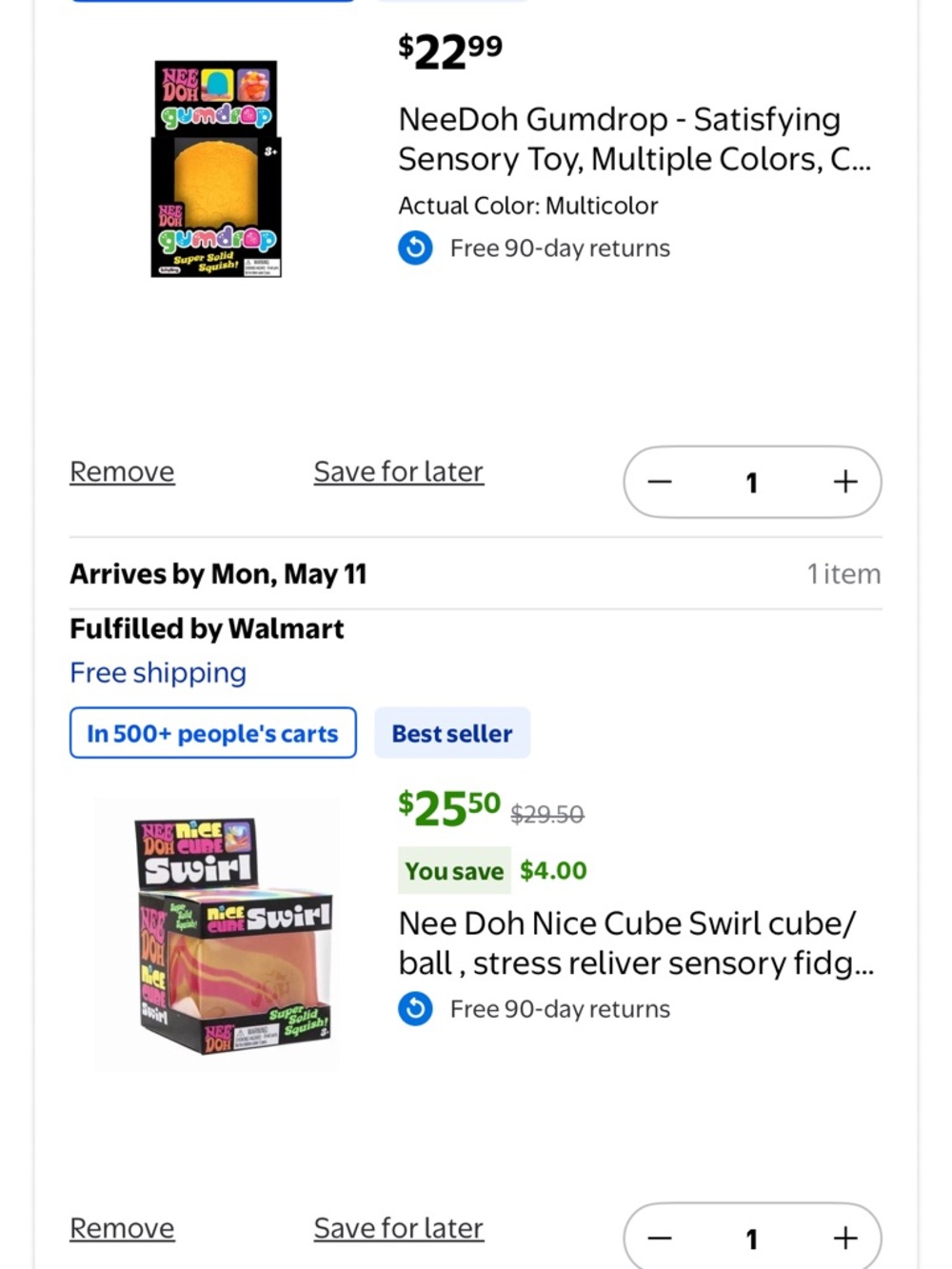Select the Gumdrop quantity field showing 1

752,483
